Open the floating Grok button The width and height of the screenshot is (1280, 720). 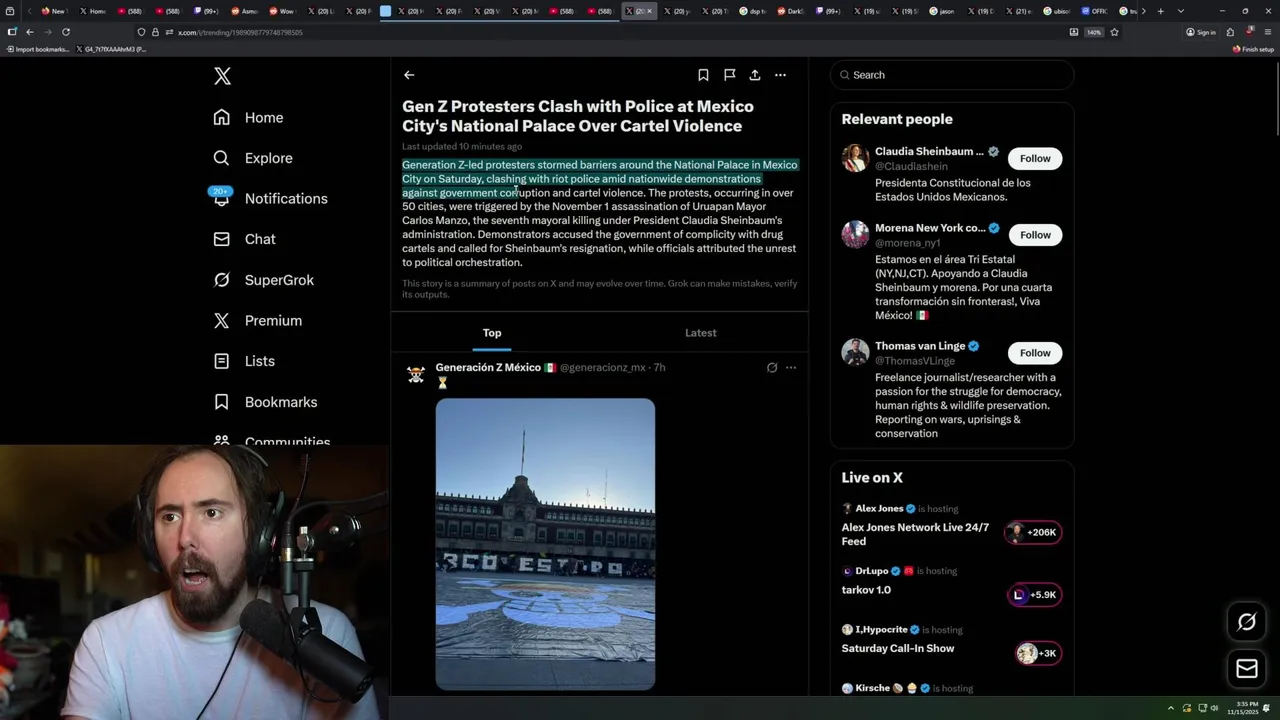1247,622
